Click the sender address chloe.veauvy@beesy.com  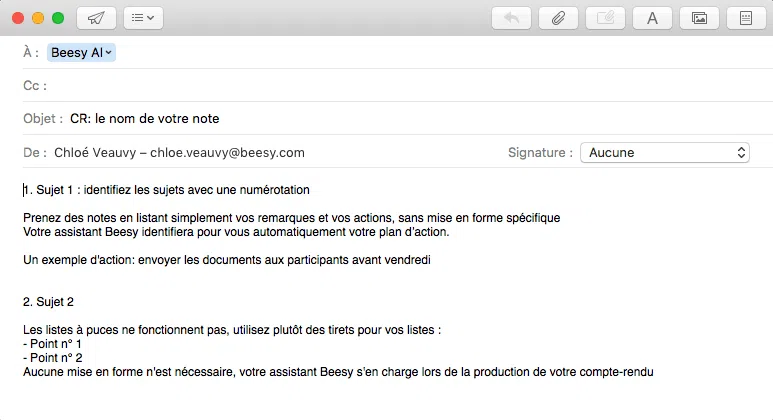227,153
